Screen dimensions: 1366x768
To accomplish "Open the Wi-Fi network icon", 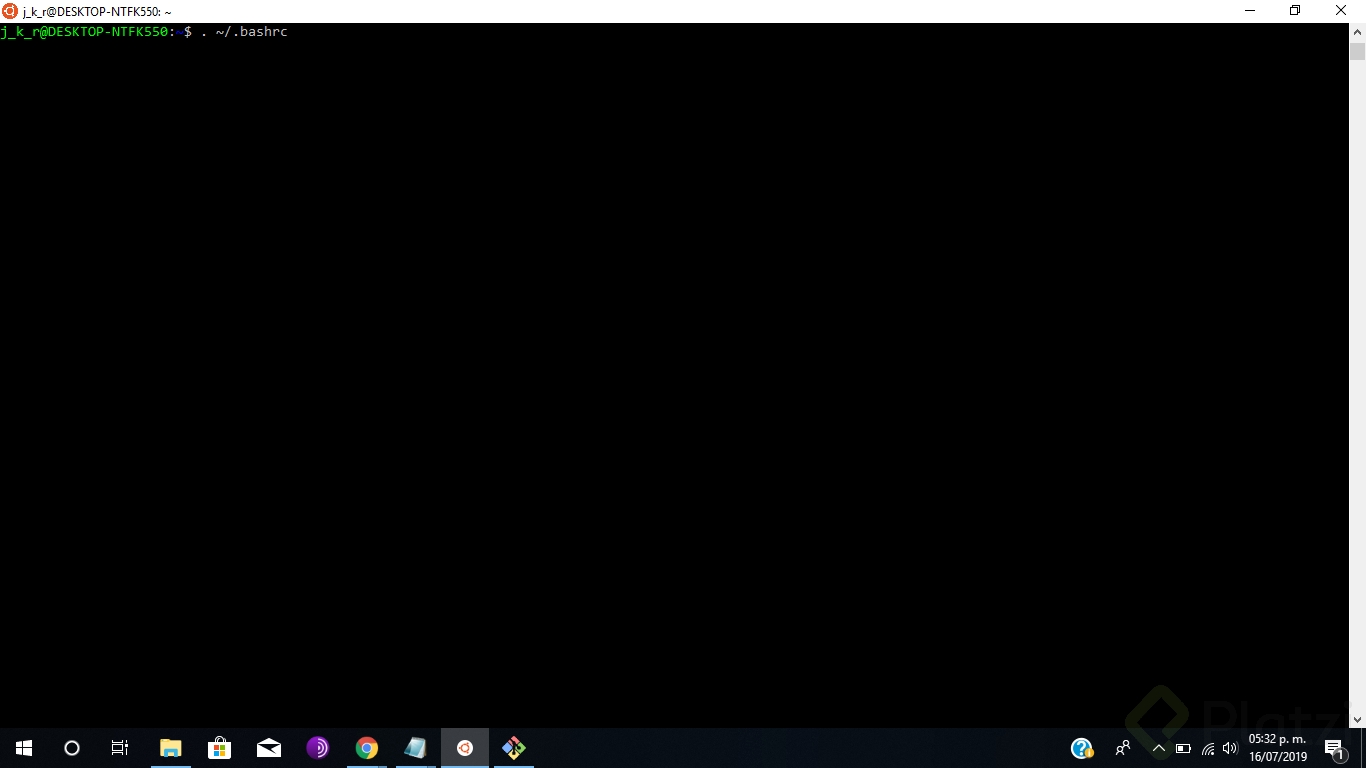I will 1208,748.
